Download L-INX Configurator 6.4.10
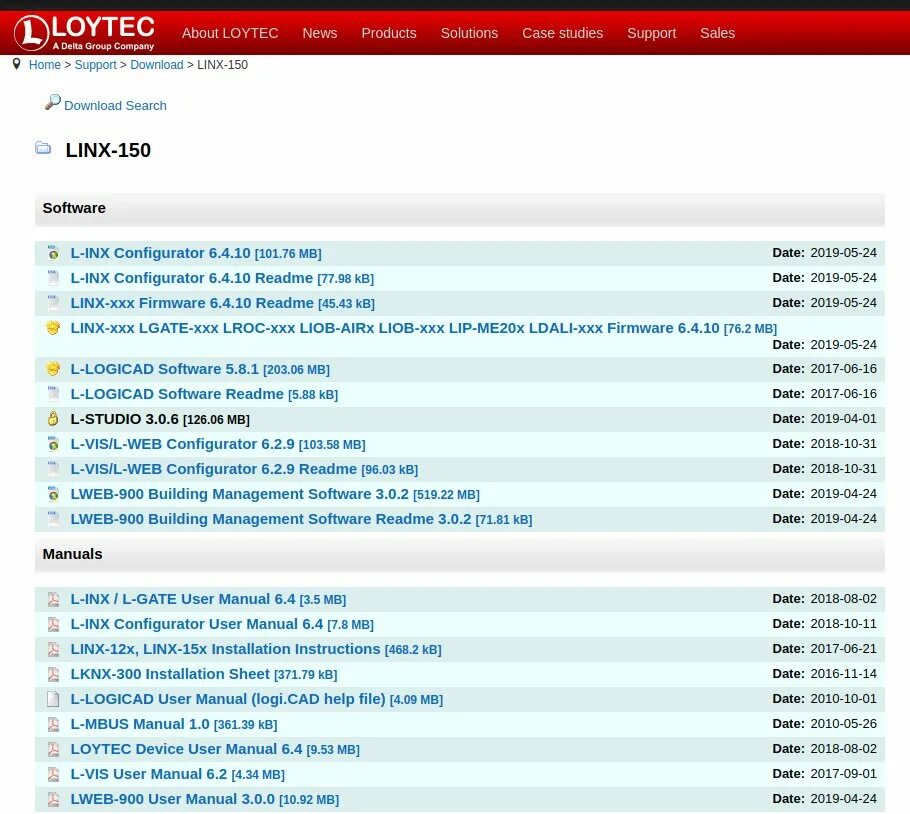Screen dimensions: 910x814 (160, 253)
